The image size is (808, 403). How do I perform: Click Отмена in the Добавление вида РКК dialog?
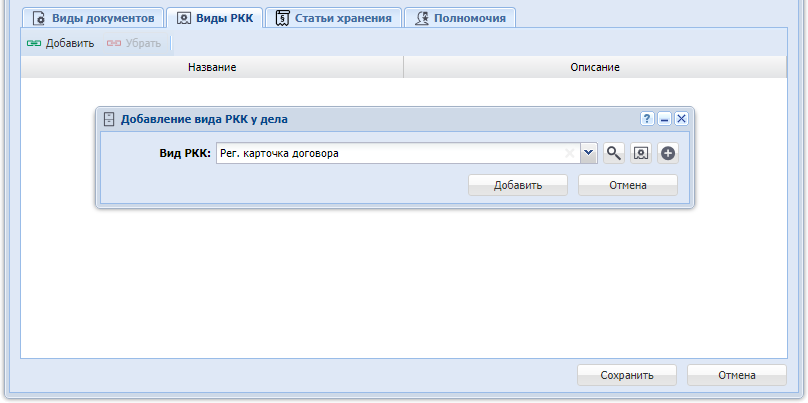click(628, 185)
